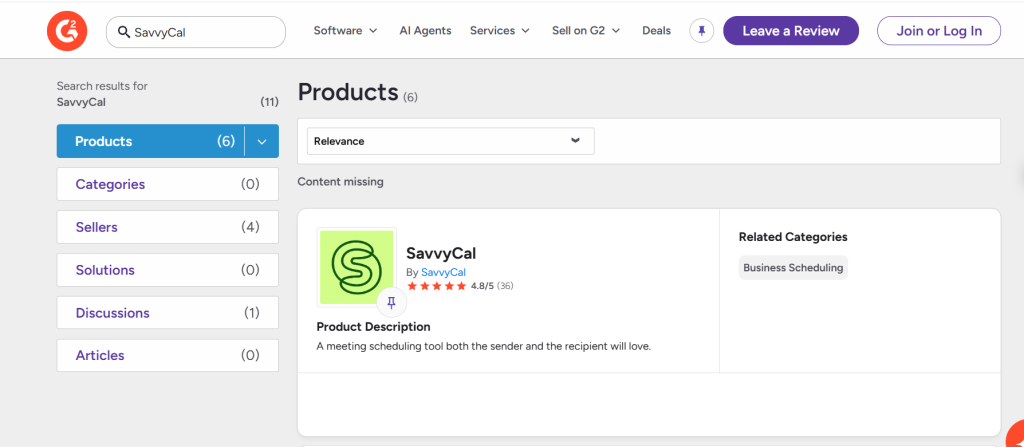Select the Sellers results tab

pyautogui.click(x=168, y=227)
